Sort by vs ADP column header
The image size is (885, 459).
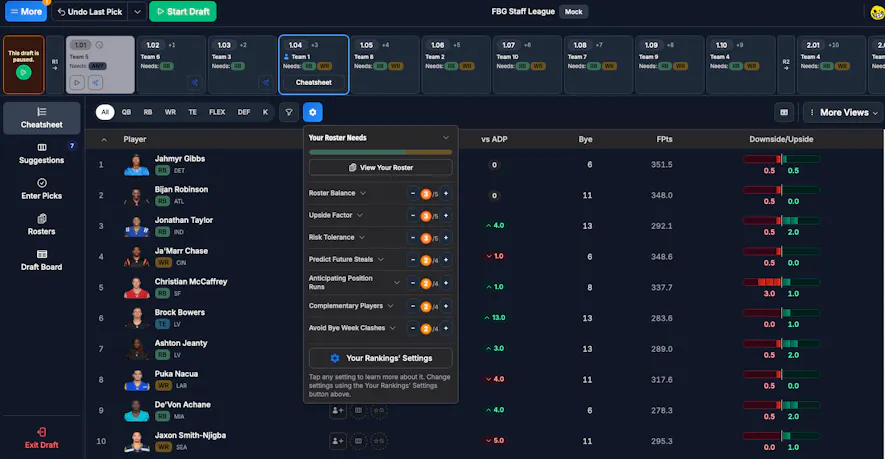(494, 139)
